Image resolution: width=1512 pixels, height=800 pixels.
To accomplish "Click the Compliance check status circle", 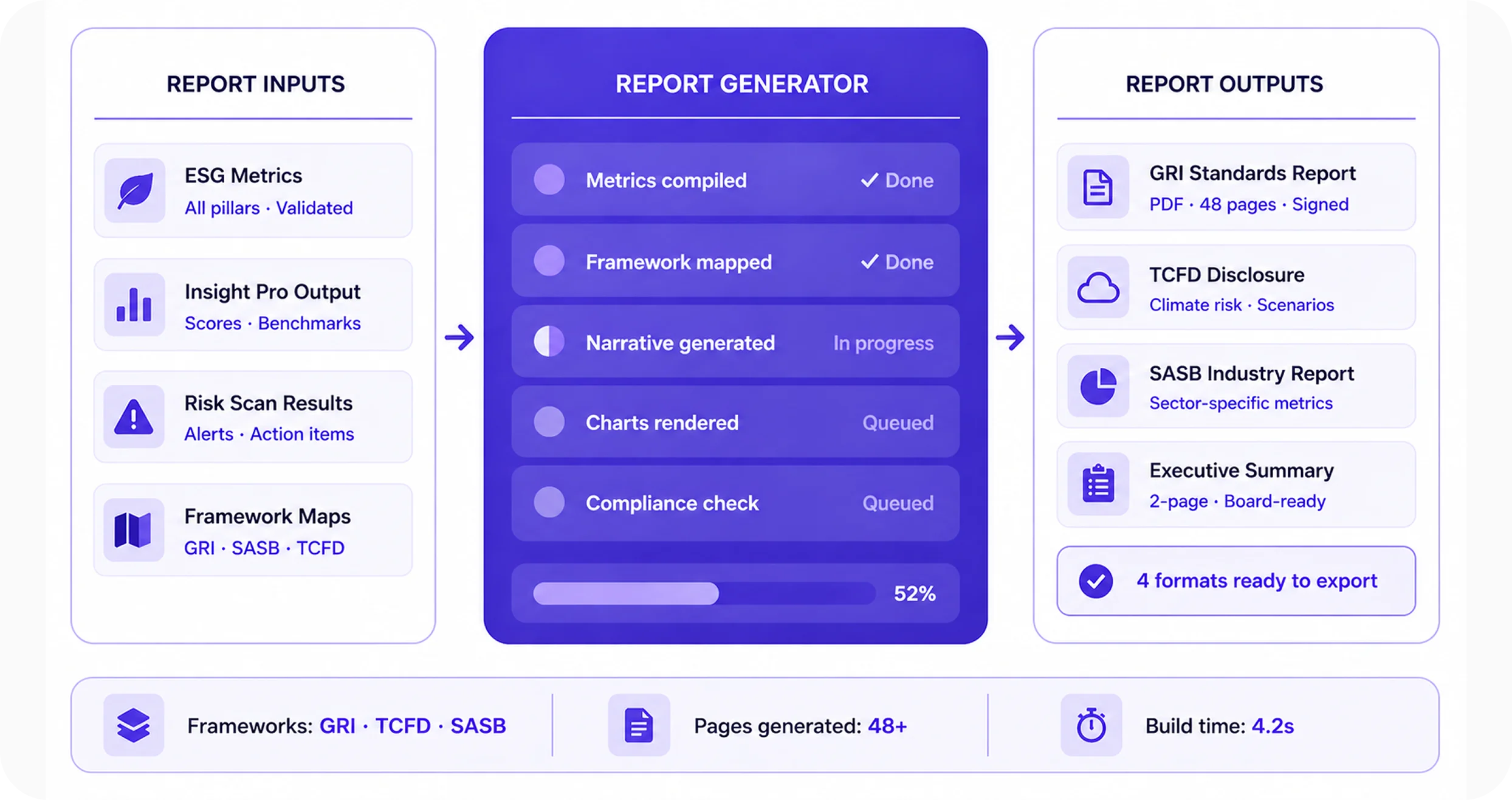I will (549, 503).
